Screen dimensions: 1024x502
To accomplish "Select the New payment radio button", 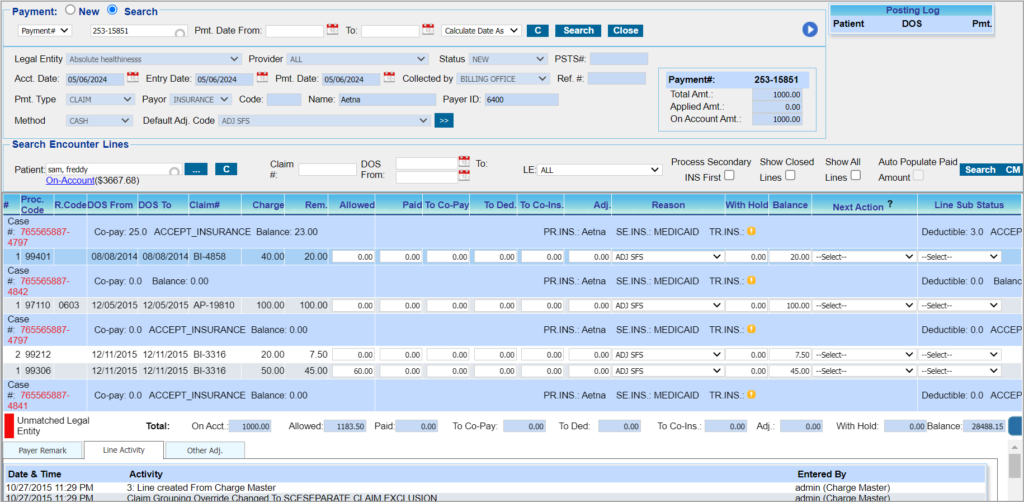I will [x=70, y=10].
